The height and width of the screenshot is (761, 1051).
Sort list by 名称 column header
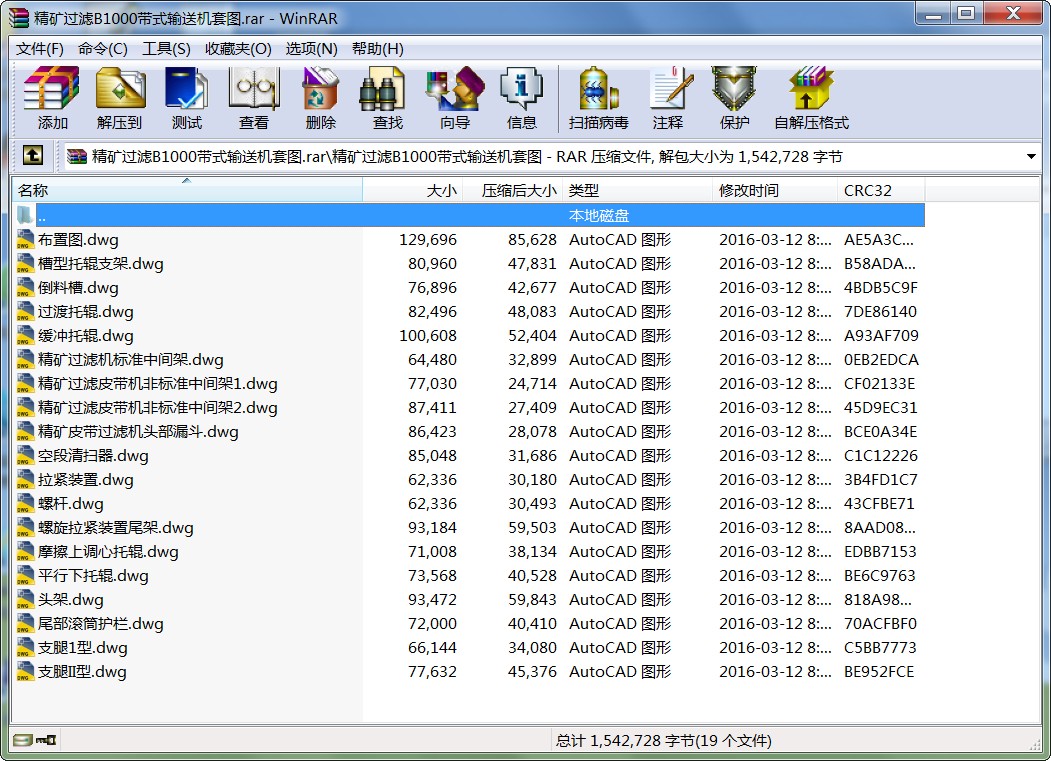point(186,190)
